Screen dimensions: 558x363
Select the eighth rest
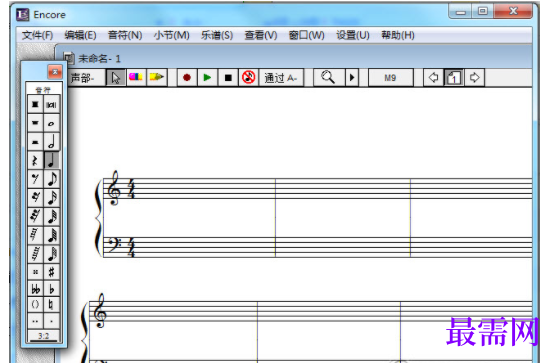35,179
